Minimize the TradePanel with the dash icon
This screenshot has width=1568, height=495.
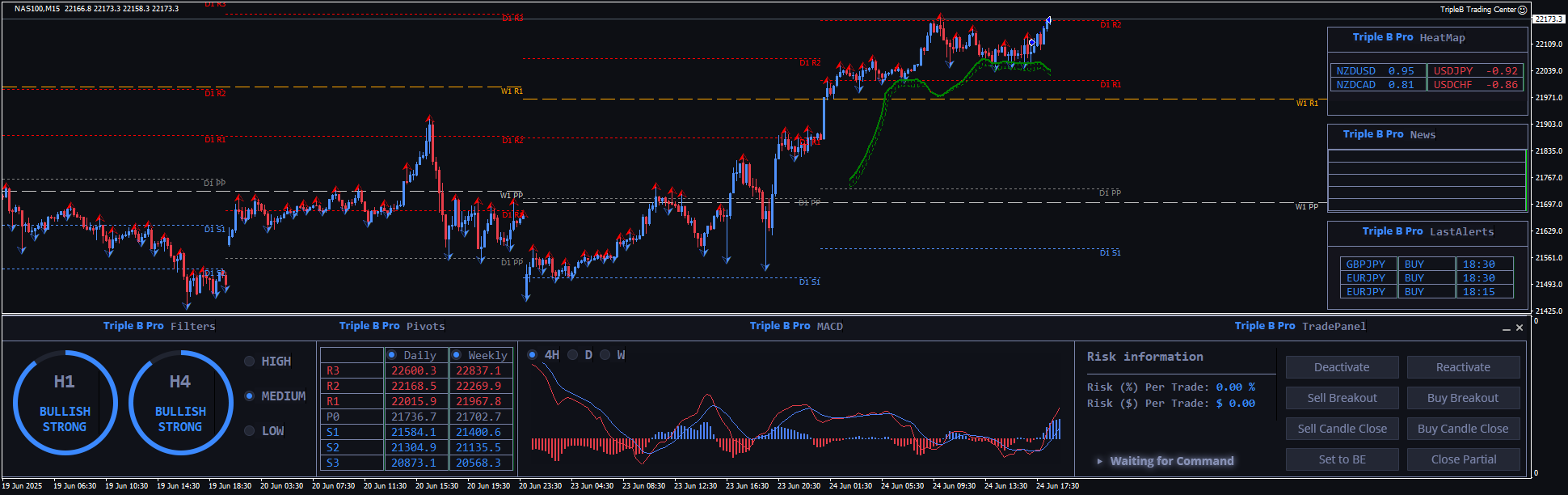(1506, 328)
